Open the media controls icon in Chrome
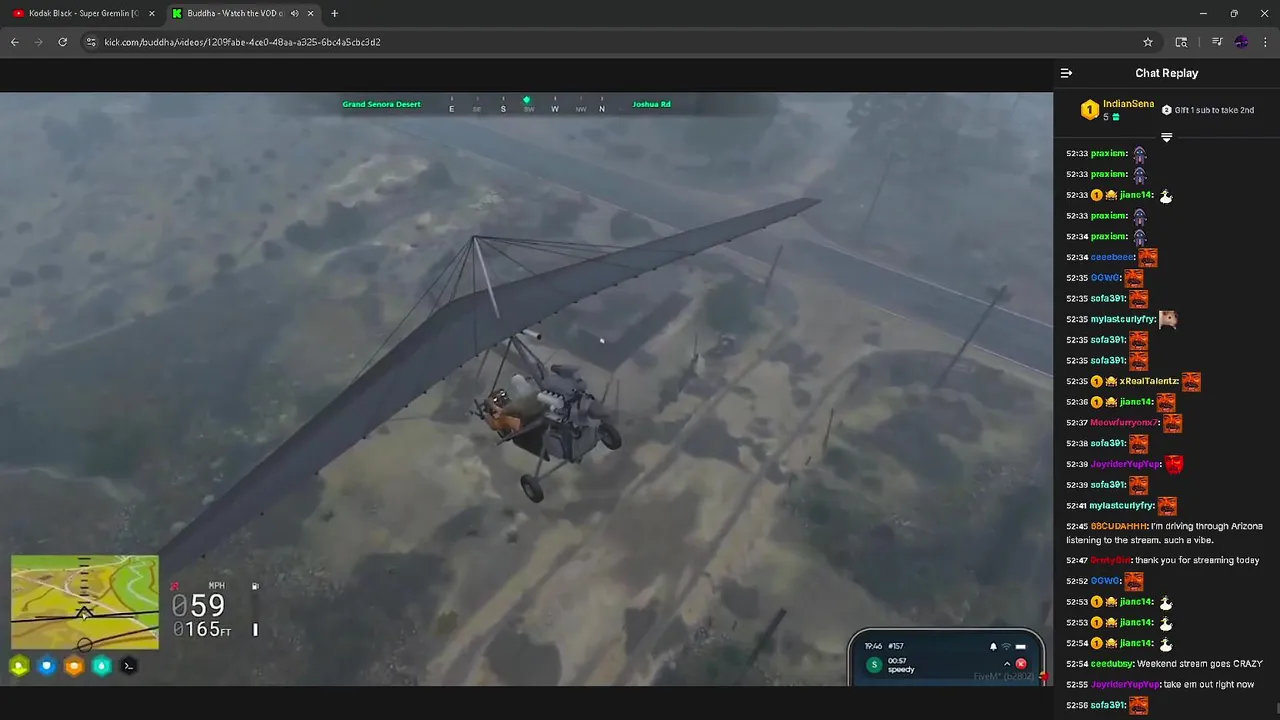 pos(1217,42)
